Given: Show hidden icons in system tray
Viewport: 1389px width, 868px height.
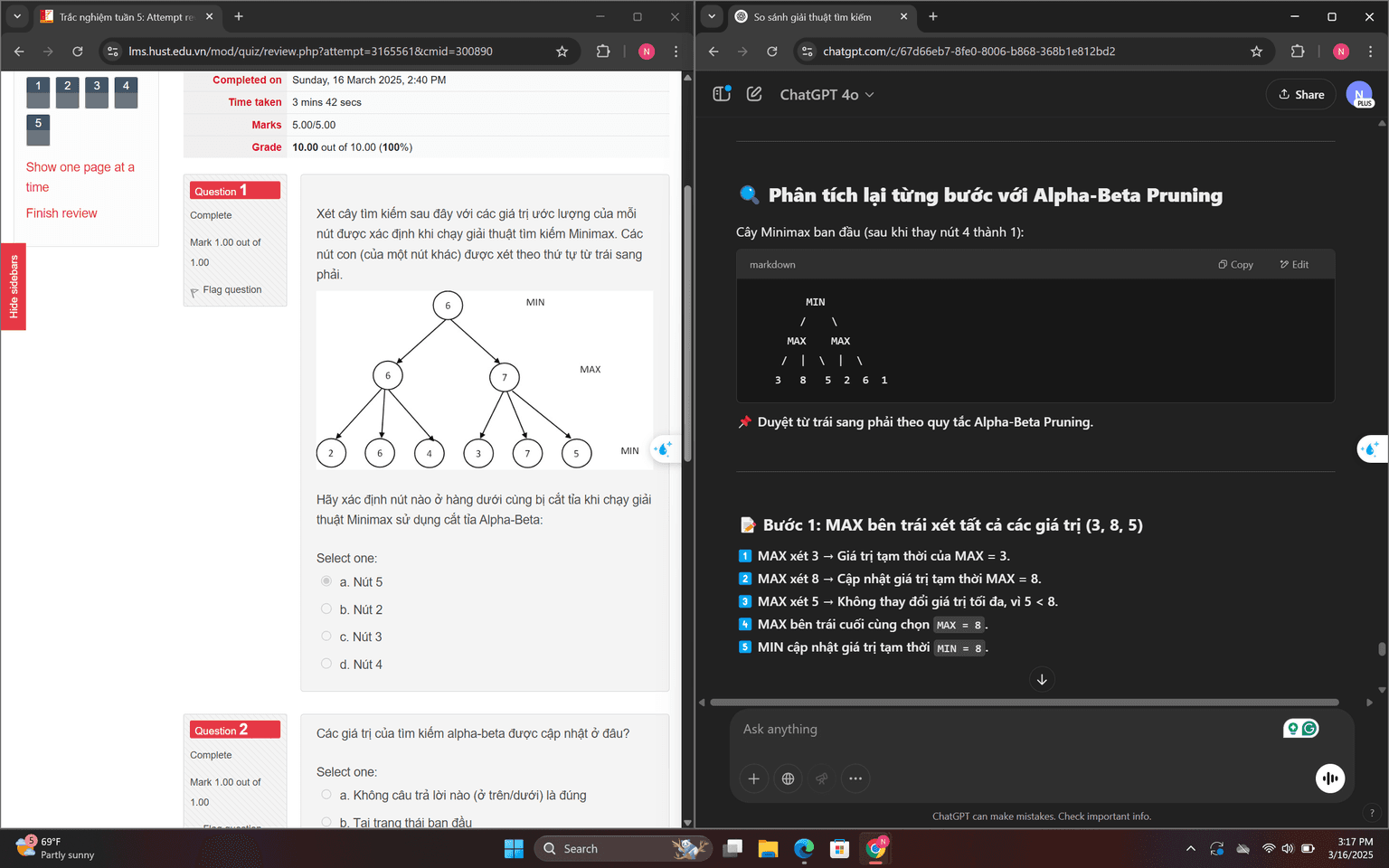Looking at the screenshot, I should 1190,849.
